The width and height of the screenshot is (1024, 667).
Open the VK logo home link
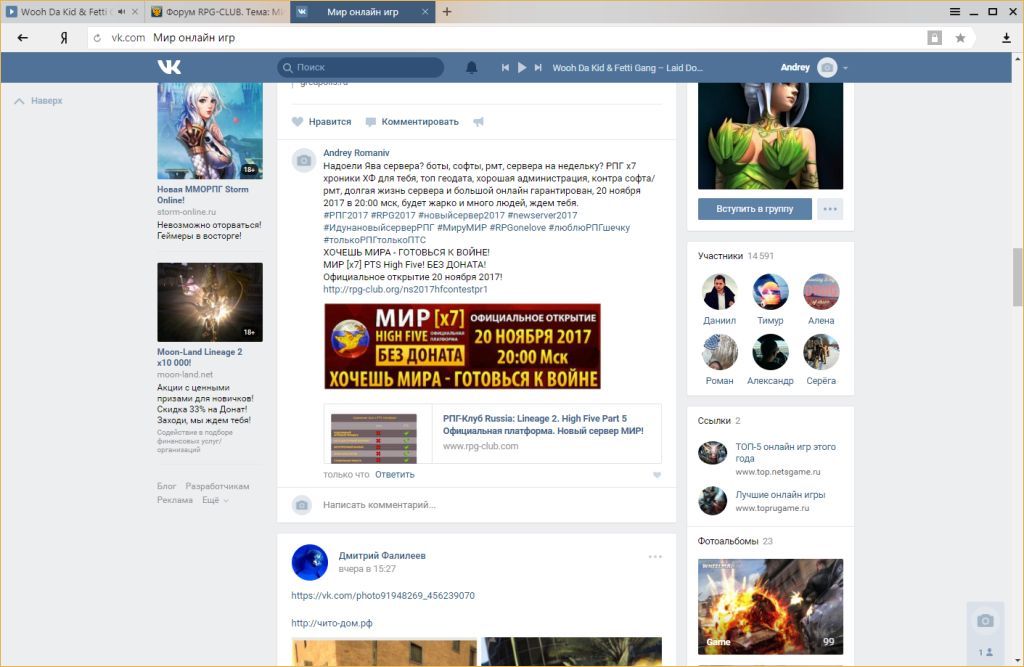[169, 67]
